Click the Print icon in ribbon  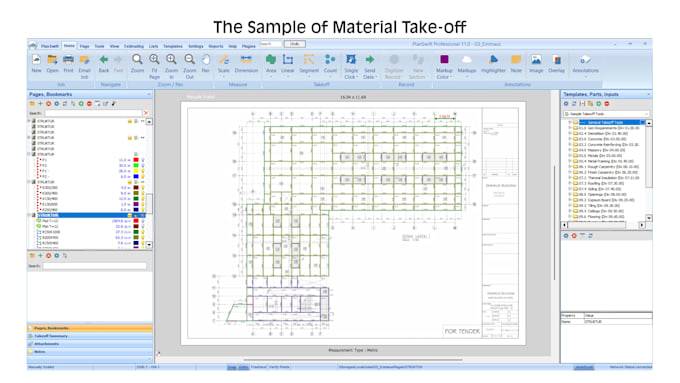[68, 59]
